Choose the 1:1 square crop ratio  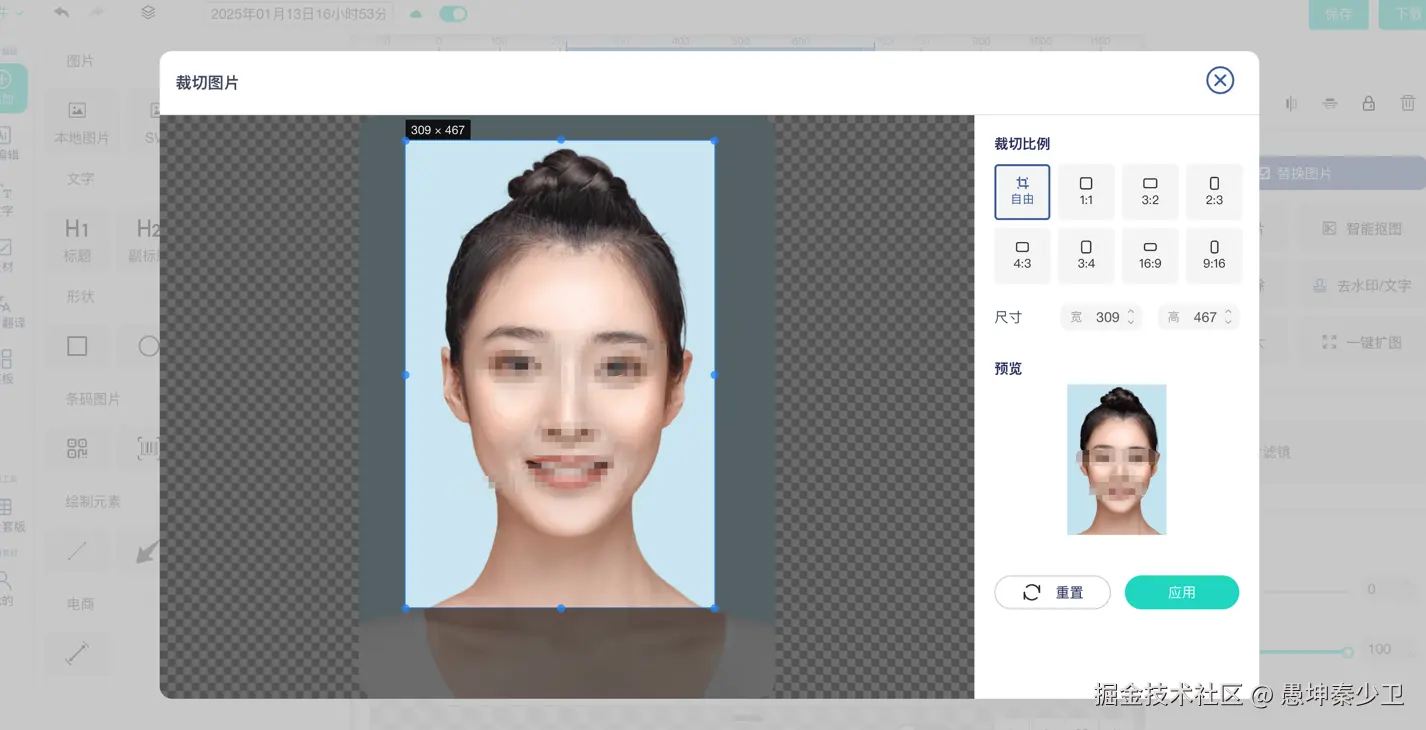click(1086, 191)
